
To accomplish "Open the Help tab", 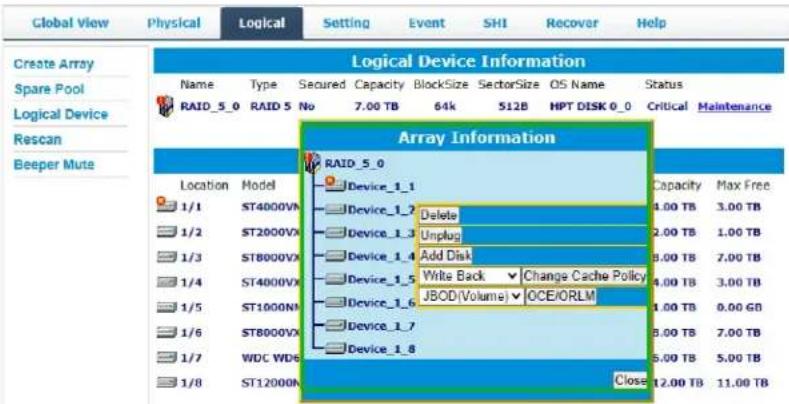I will click(651, 23).
